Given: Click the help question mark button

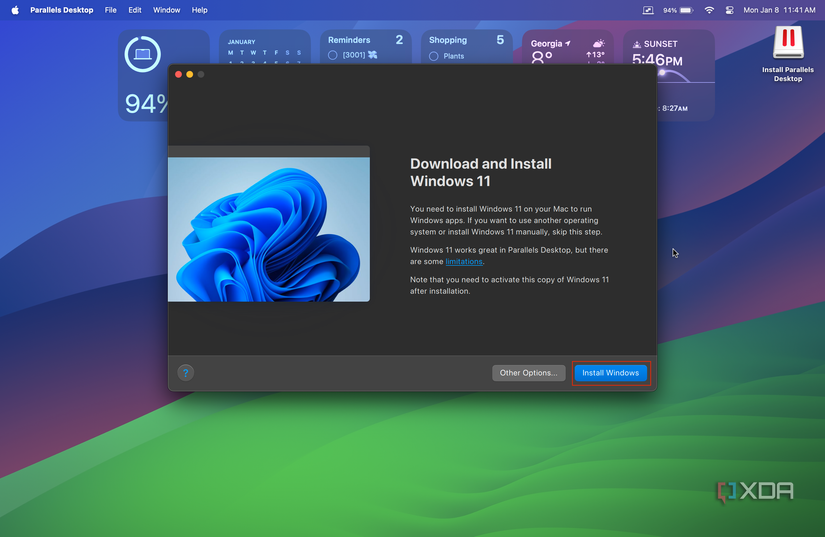Looking at the screenshot, I should [185, 373].
